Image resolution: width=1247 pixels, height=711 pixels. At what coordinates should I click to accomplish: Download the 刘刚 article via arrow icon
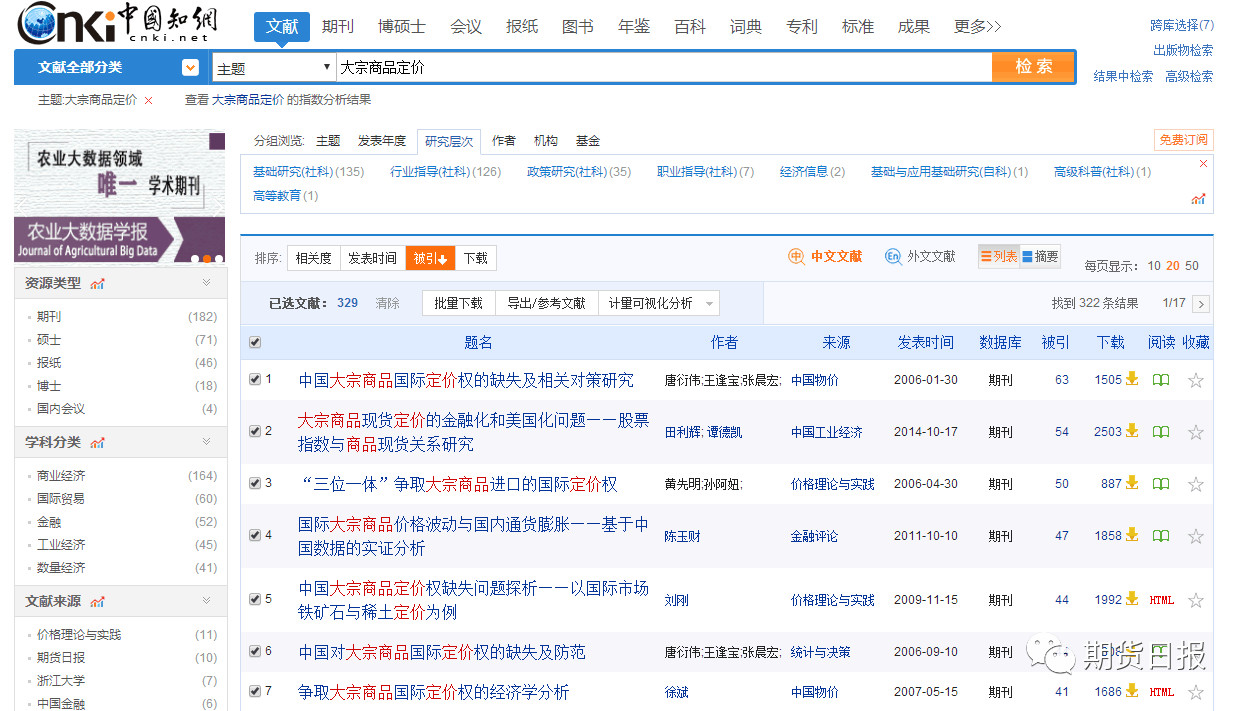coord(1132,599)
